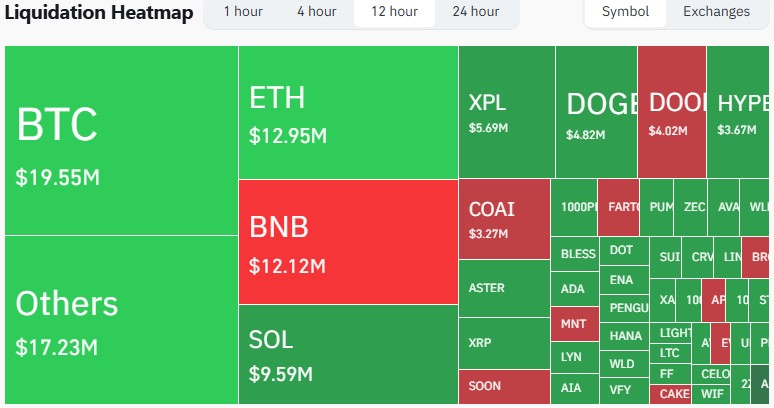Choose the 12 hour timeframe
The image size is (774, 408).
(x=394, y=12)
